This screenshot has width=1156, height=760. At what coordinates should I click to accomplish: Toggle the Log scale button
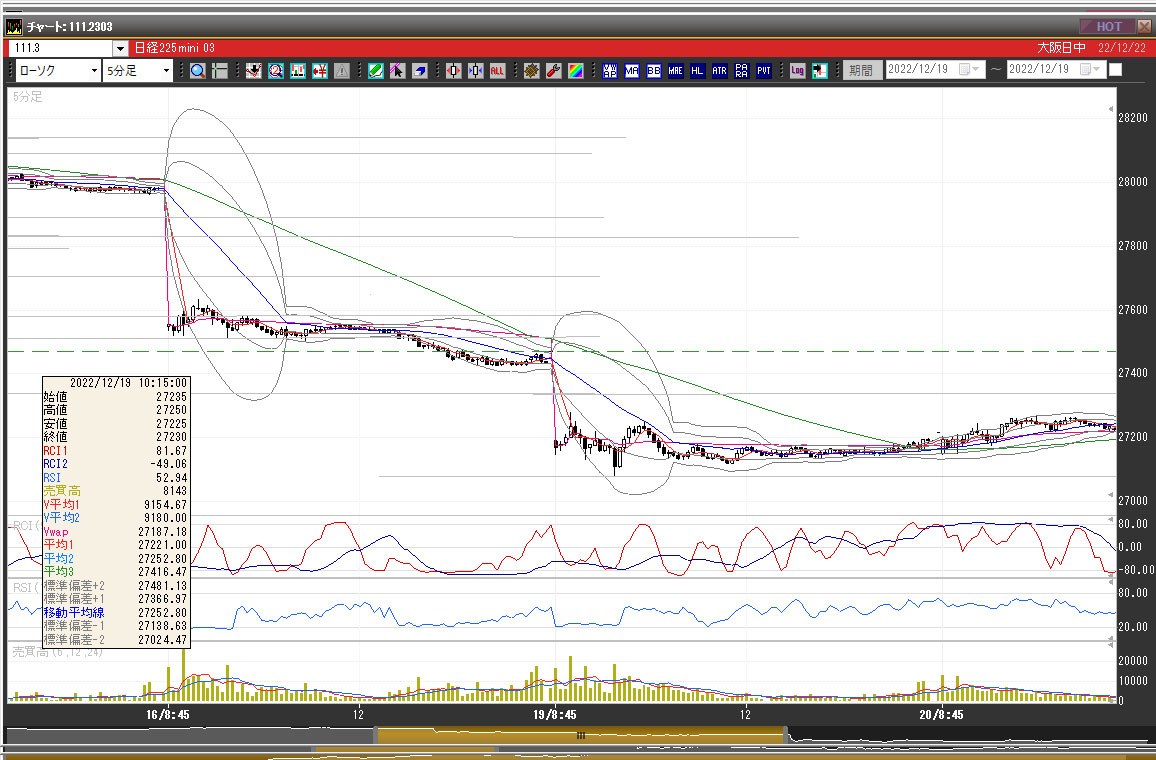pos(797,71)
